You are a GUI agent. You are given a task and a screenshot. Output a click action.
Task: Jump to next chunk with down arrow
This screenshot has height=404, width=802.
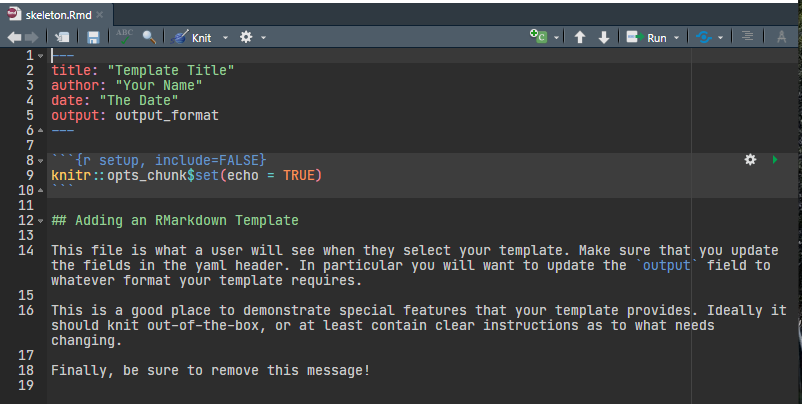tap(604, 37)
